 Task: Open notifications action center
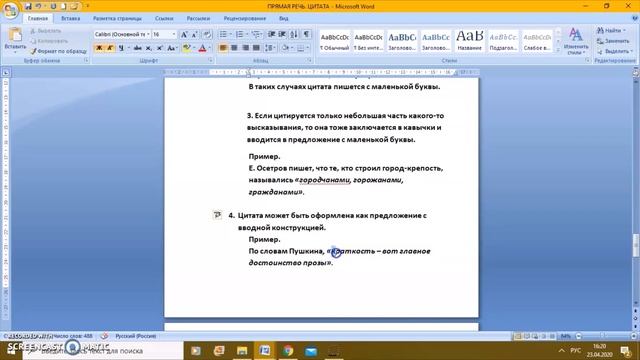click(625, 351)
